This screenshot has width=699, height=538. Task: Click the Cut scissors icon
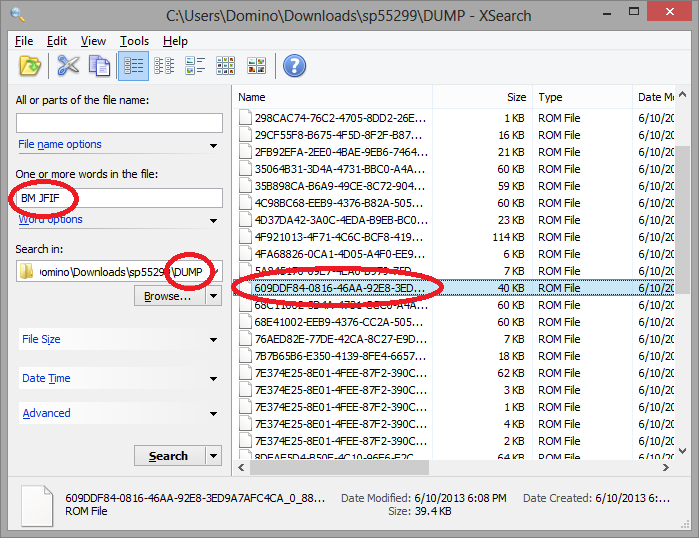68,66
